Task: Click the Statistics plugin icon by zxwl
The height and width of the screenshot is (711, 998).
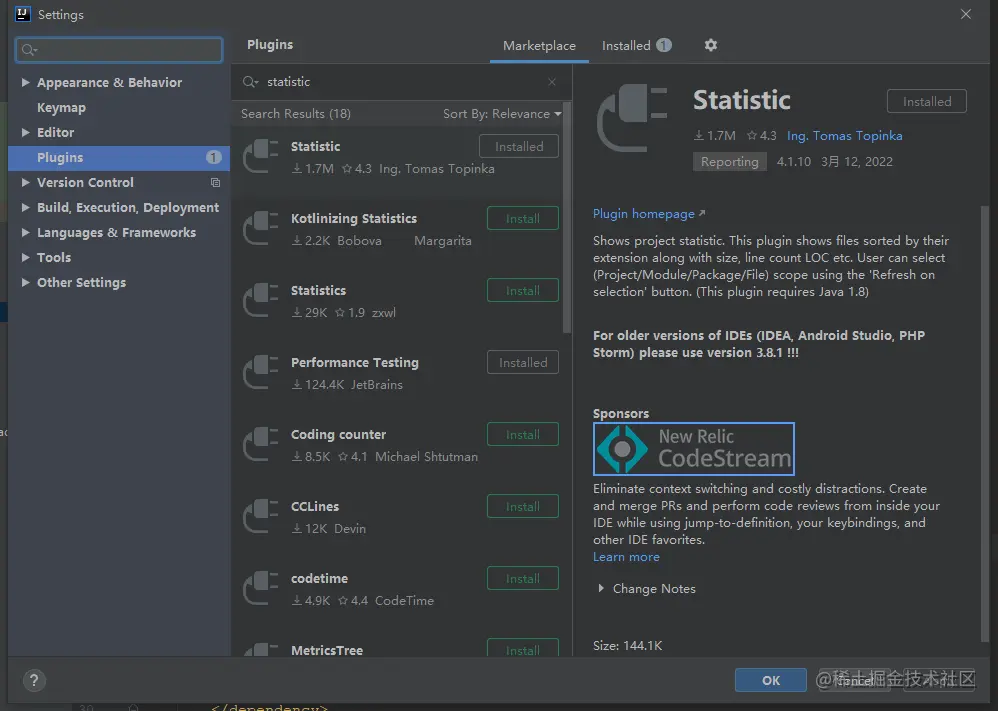Action: point(261,300)
